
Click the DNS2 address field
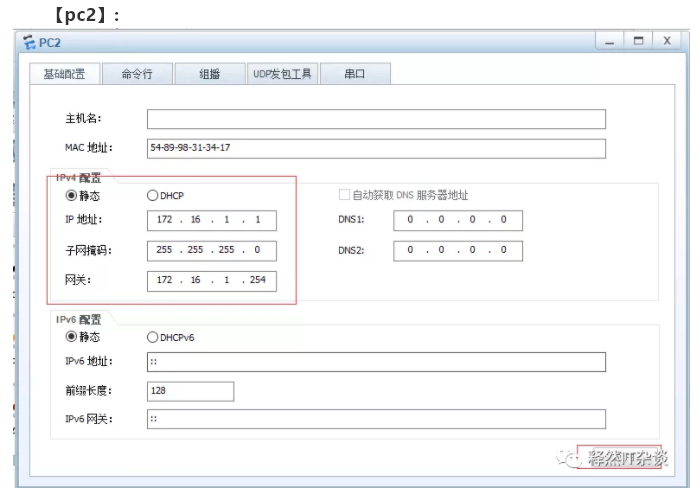click(458, 251)
